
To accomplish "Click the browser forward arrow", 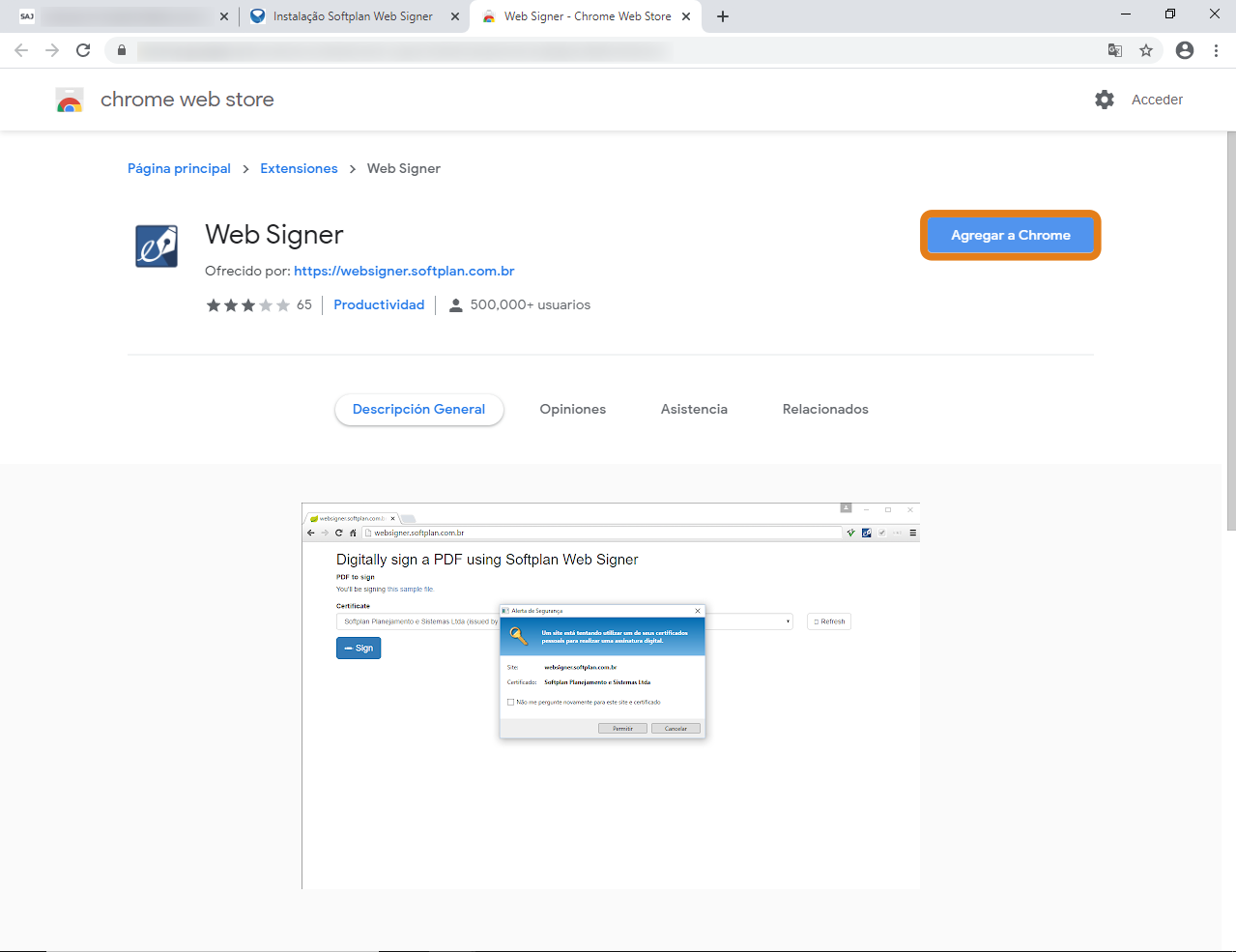I will (x=52, y=50).
